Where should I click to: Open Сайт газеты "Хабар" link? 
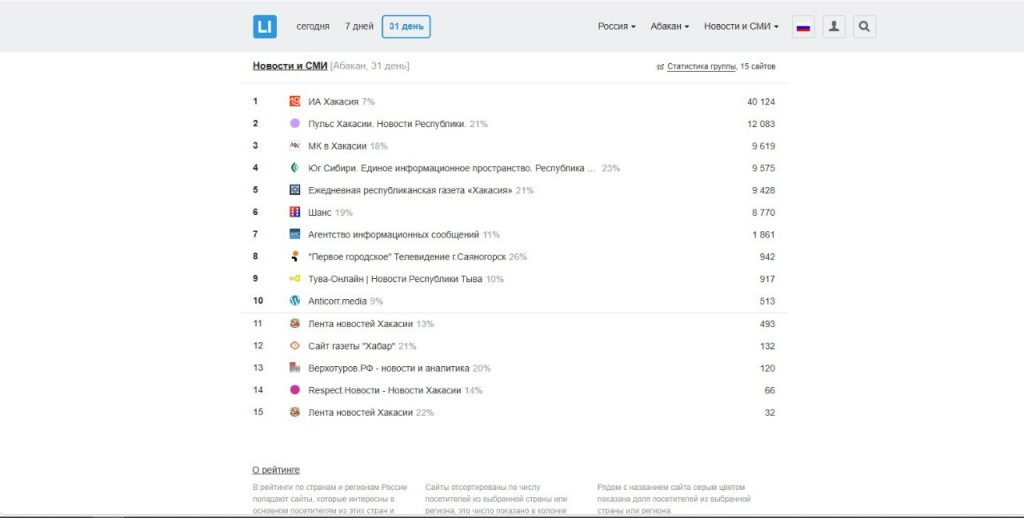[351, 346]
